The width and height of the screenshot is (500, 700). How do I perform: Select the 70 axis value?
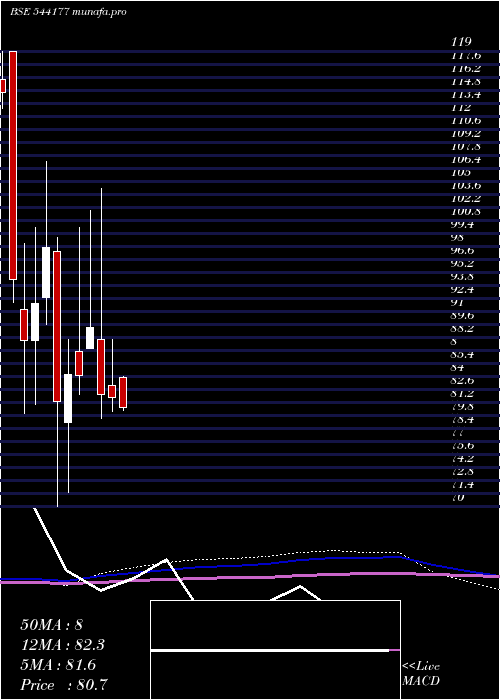tap(458, 496)
